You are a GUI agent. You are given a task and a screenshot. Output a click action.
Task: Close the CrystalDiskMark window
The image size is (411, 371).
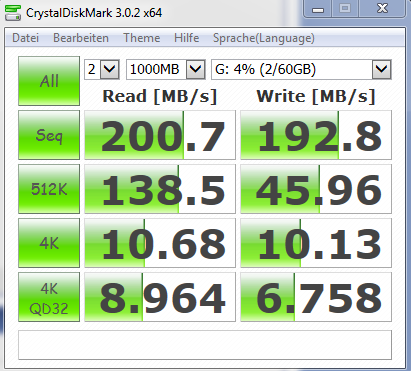click(382, 9)
